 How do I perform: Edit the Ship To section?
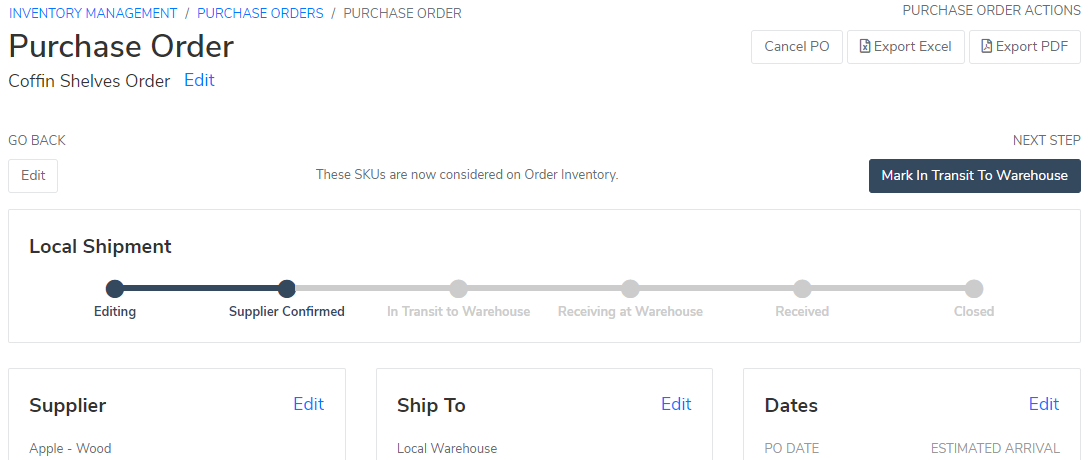676,404
